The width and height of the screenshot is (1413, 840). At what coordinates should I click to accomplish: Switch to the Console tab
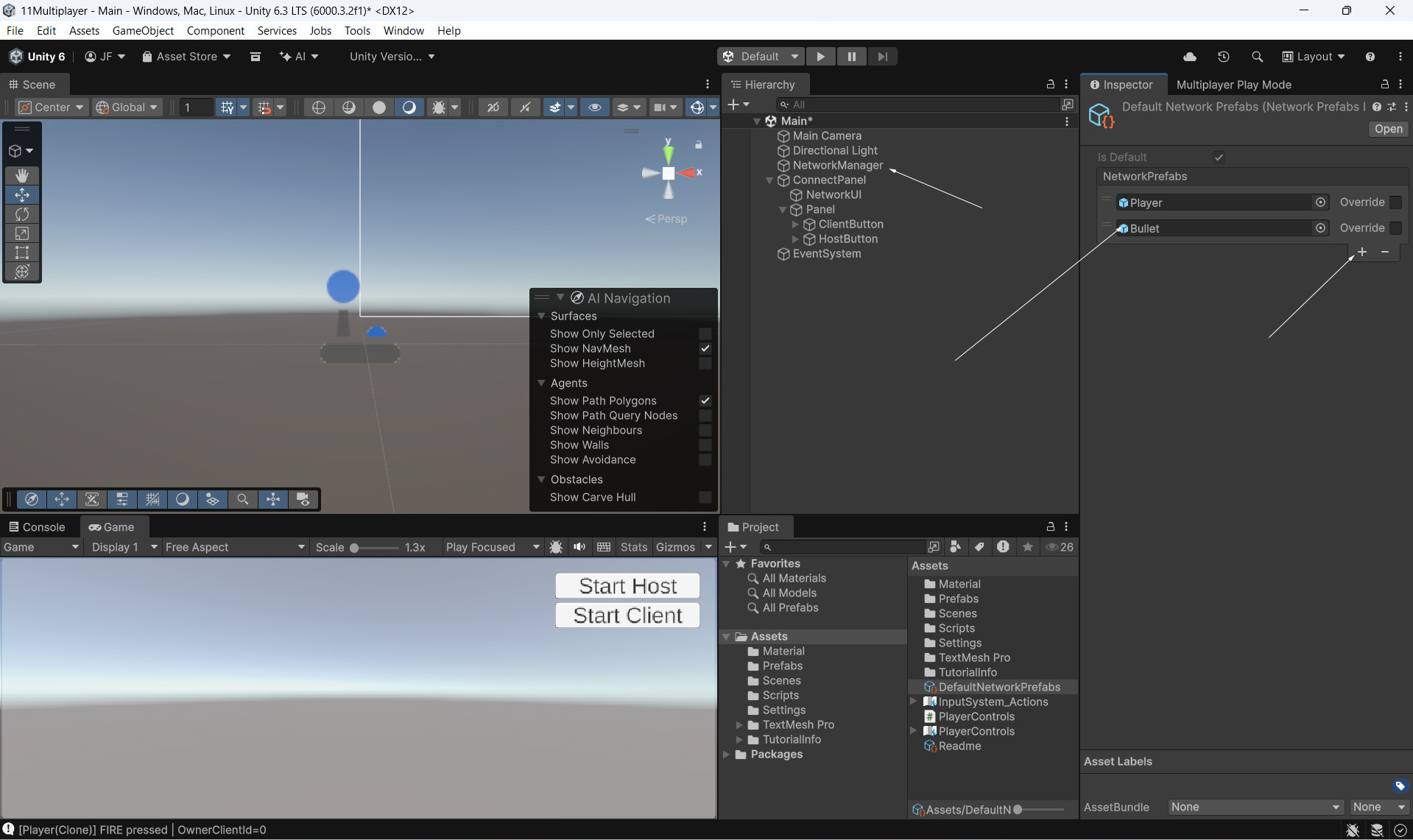[x=37, y=527]
